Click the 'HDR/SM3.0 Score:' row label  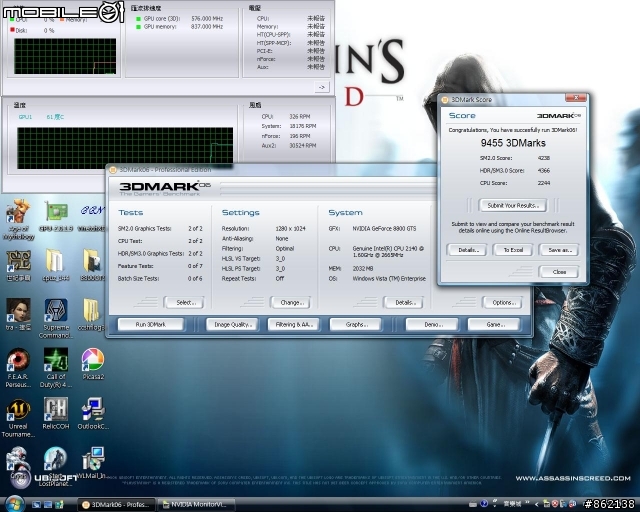502,170
